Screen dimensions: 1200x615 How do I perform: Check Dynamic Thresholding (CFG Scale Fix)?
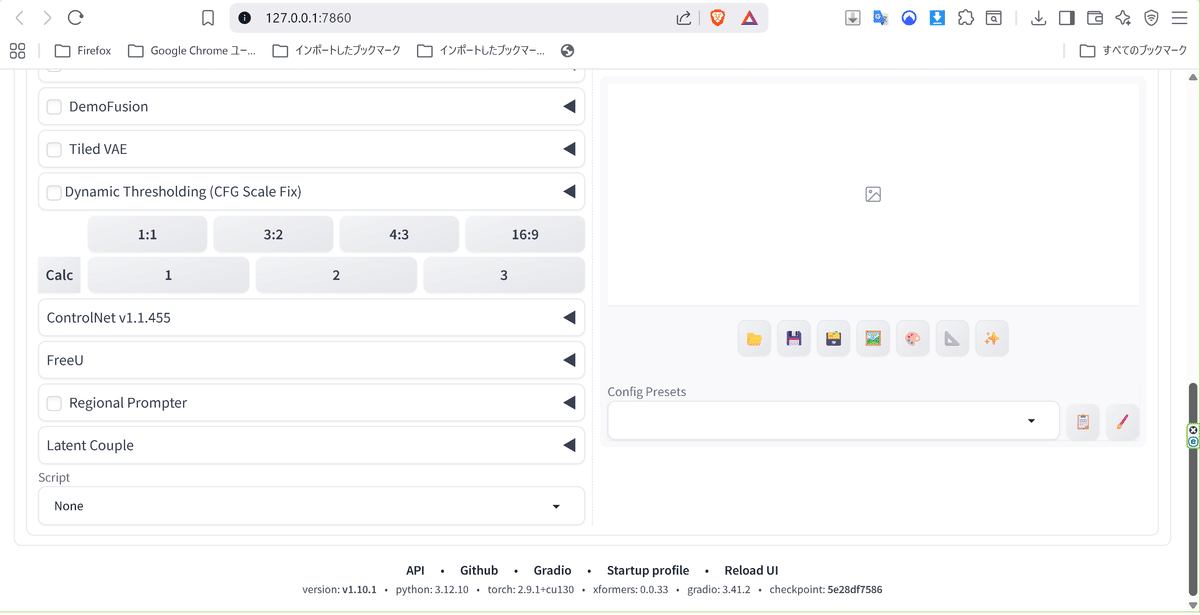coord(54,191)
